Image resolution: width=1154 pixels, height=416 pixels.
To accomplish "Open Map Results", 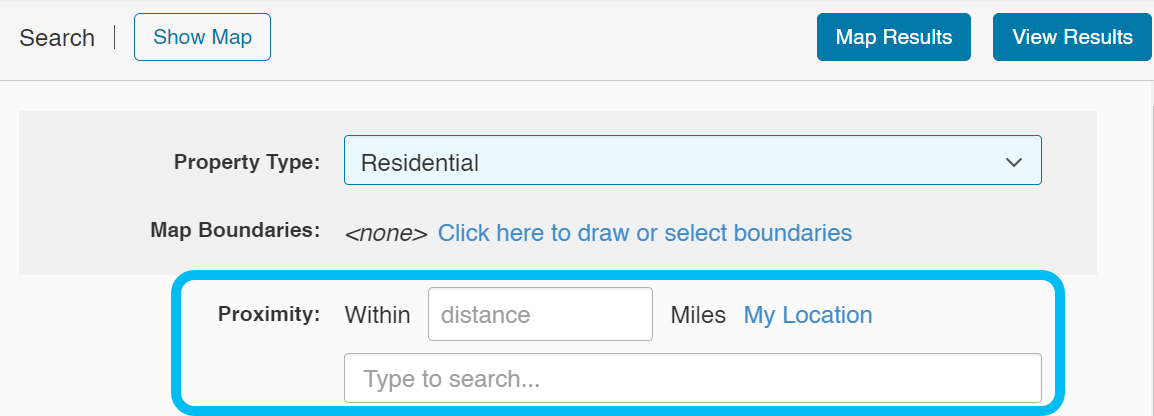I will click(893, 37).
